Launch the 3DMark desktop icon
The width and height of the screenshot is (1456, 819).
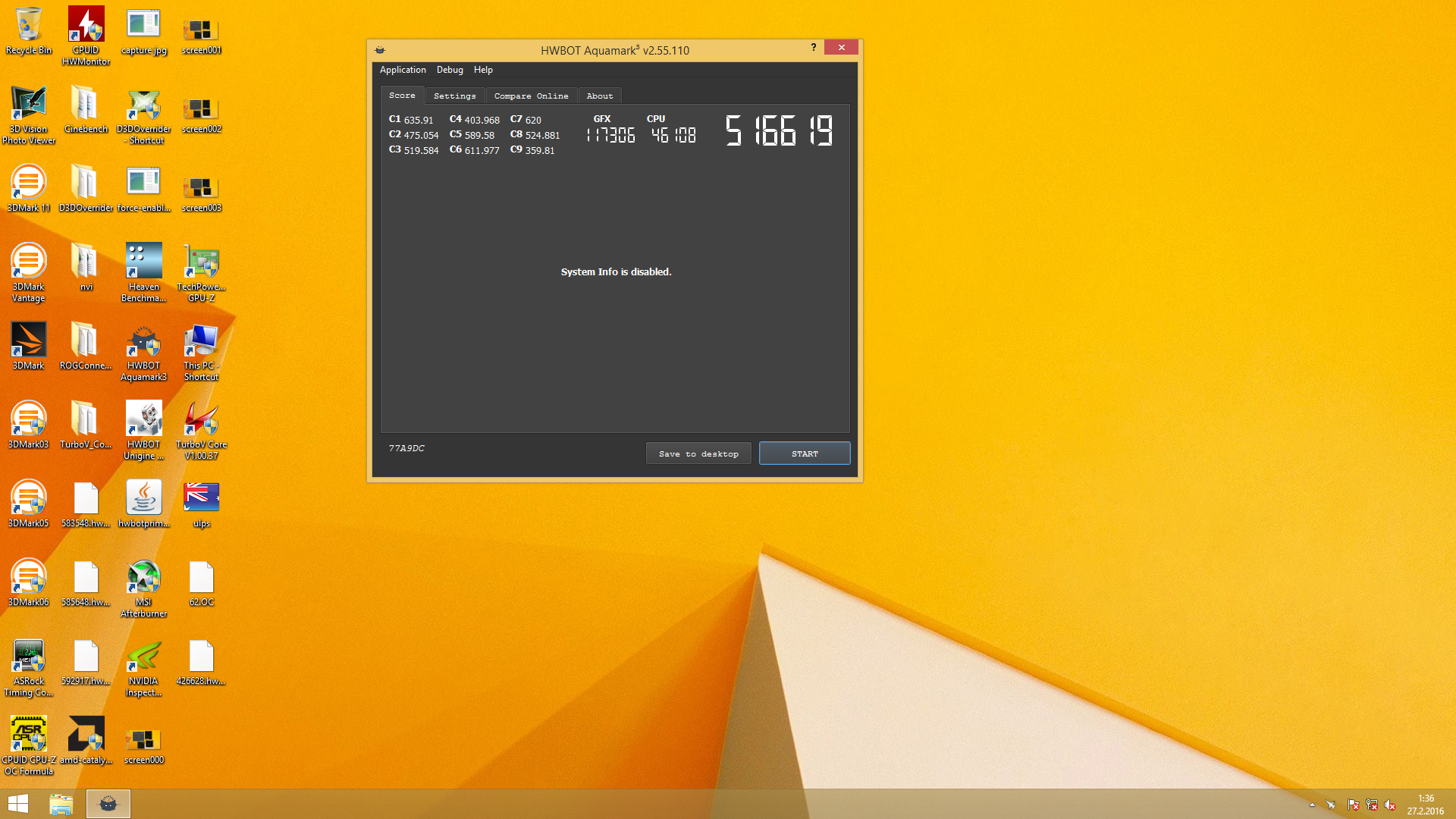click(x=29, y=347)
